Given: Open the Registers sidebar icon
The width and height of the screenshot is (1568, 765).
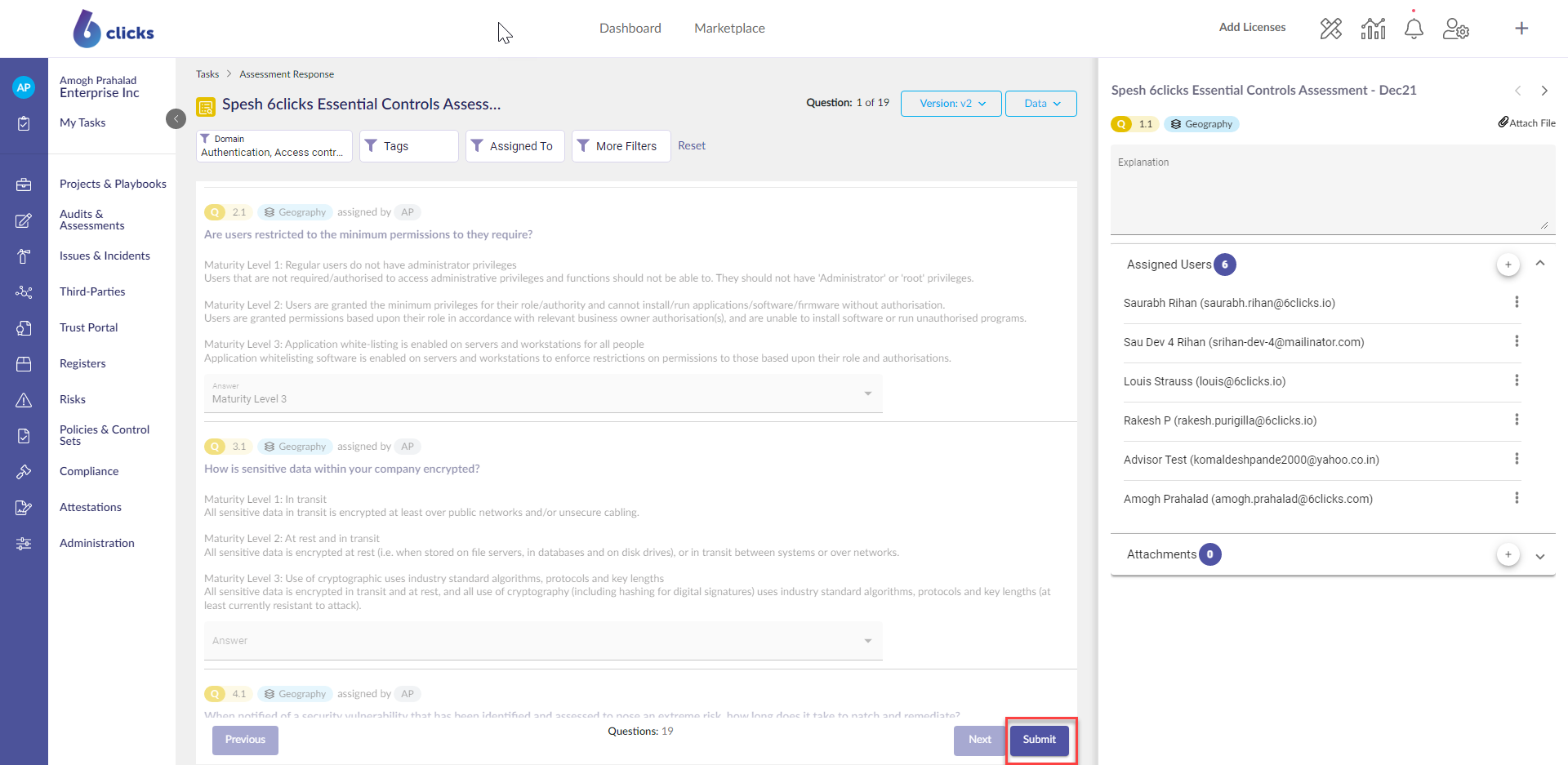Looking at the screenshot, I should pyautogui.click(x=24, y=364).
